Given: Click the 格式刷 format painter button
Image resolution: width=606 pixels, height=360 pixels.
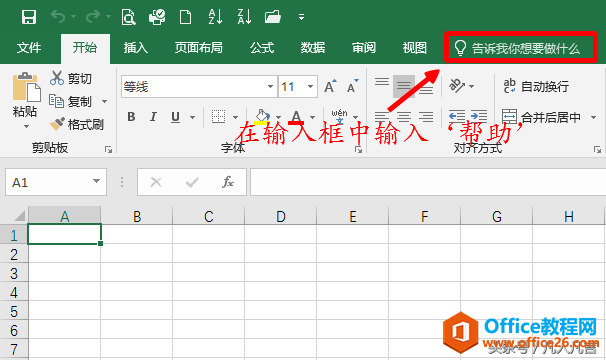Looking at the screenshot, I should [x=77, y=125].
